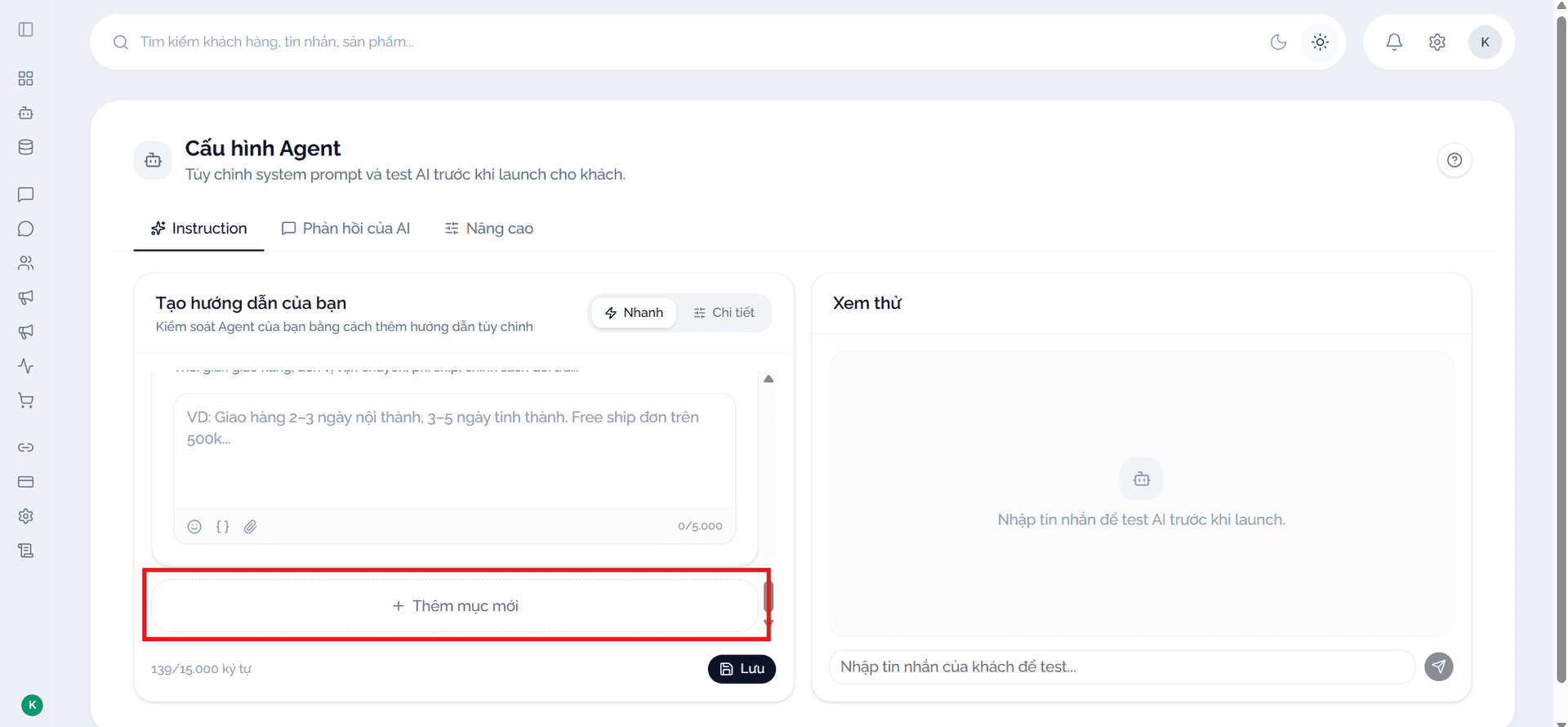Open the customers people icon in sidebar
The image size is (1568, 727).
[26, 263]
